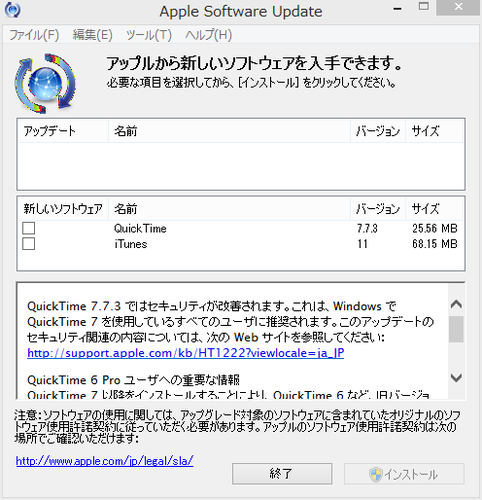The height and width of the screenshot is (500, 482).
Task: Click the アップデート column header
Action: tap(63, 131)
